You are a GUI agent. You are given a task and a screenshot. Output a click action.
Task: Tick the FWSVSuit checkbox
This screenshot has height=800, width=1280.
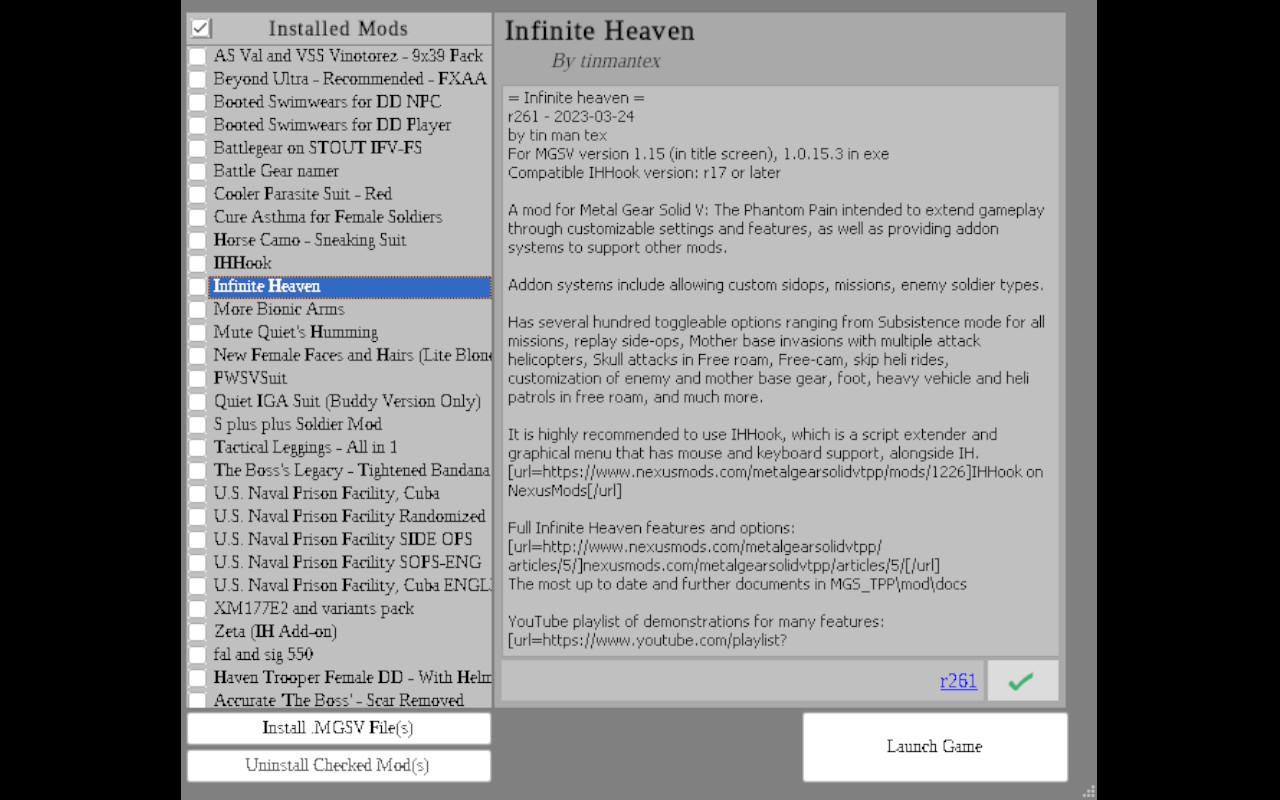click(x=197, y=378)
